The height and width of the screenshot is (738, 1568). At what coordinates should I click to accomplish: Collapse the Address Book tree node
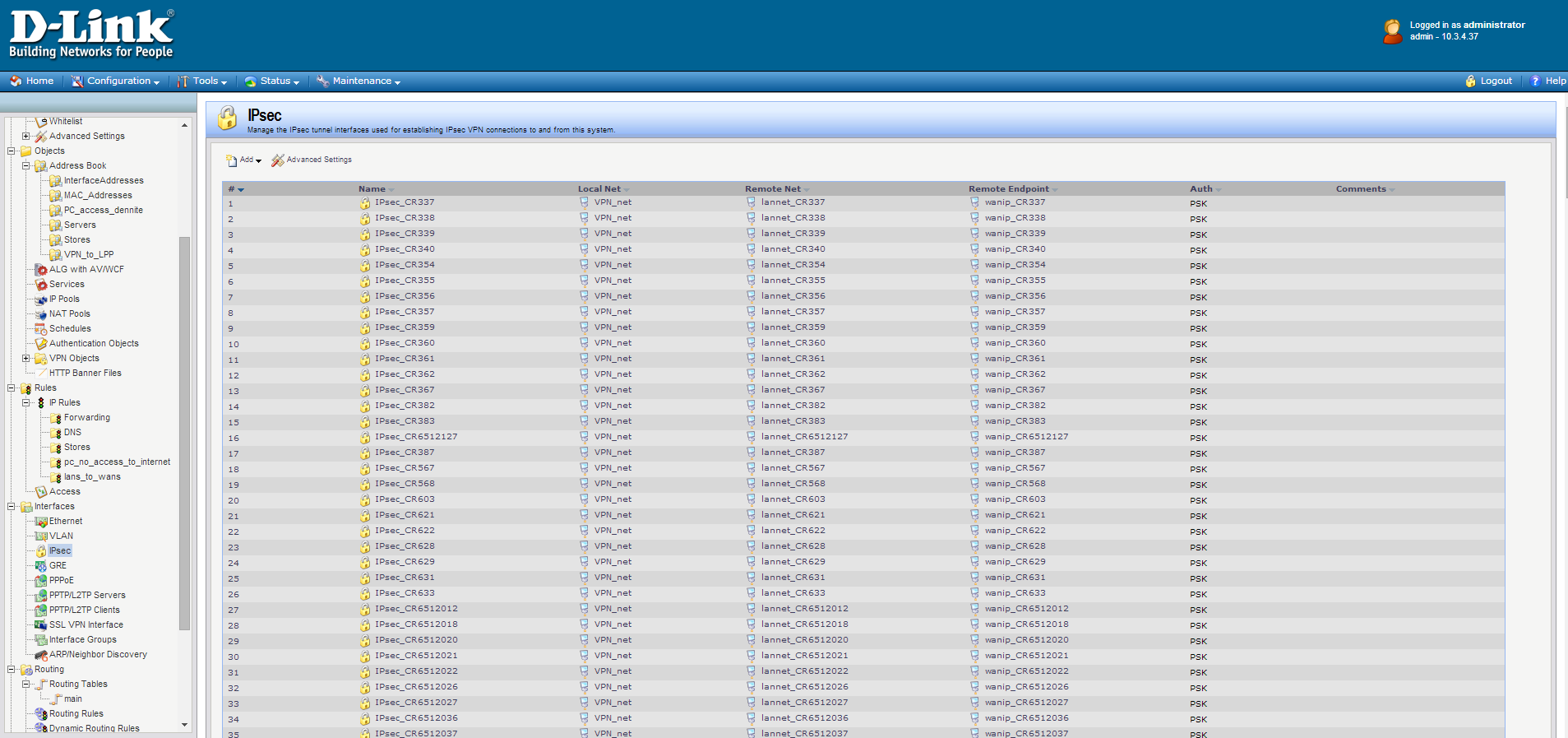[x=25, y=166]
